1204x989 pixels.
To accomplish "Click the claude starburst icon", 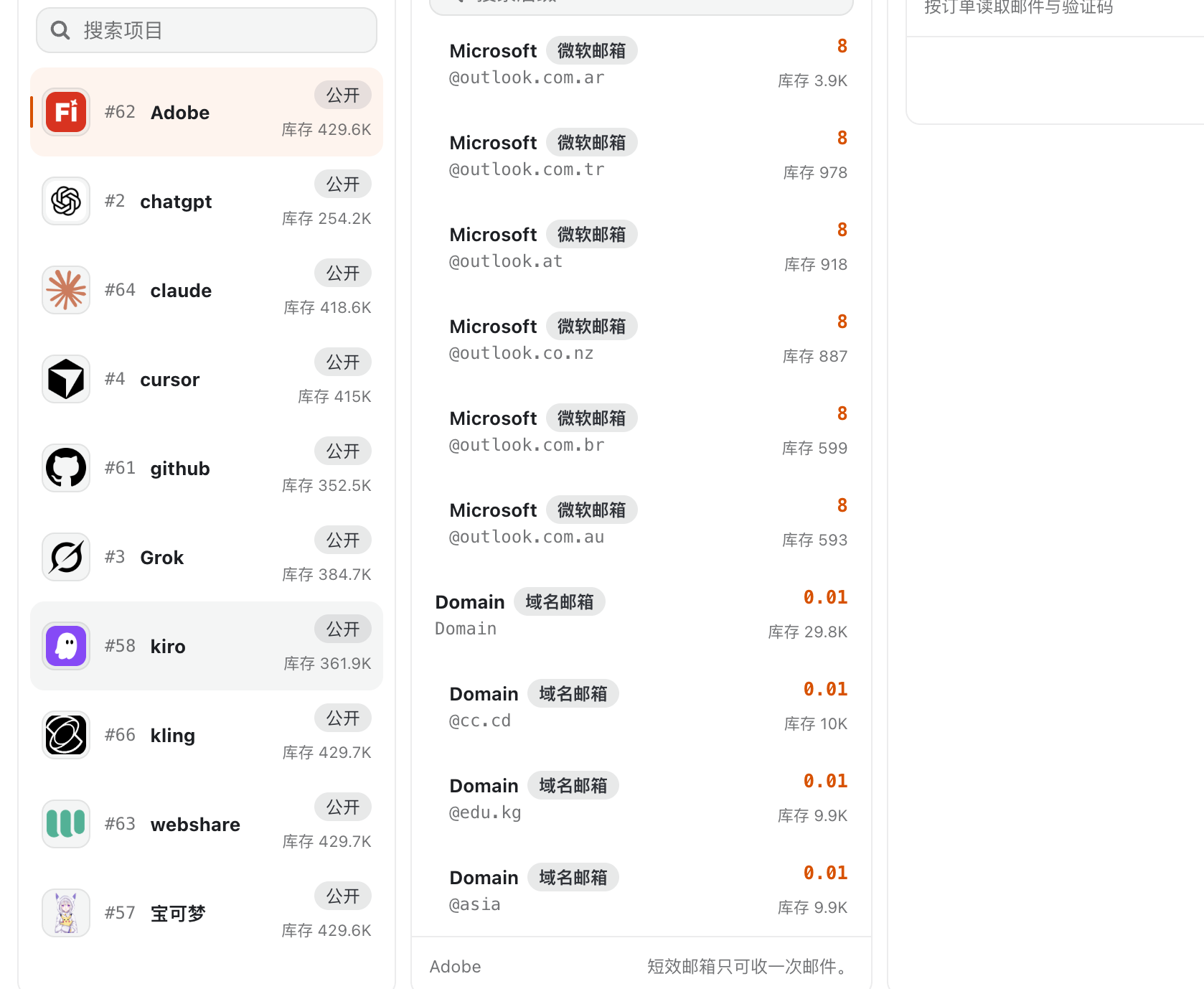I will coord(66,290).
